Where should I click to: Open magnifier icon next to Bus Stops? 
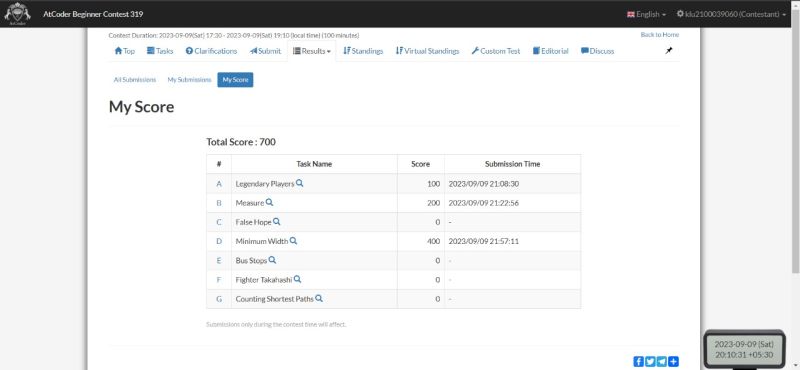click(272, 260)
